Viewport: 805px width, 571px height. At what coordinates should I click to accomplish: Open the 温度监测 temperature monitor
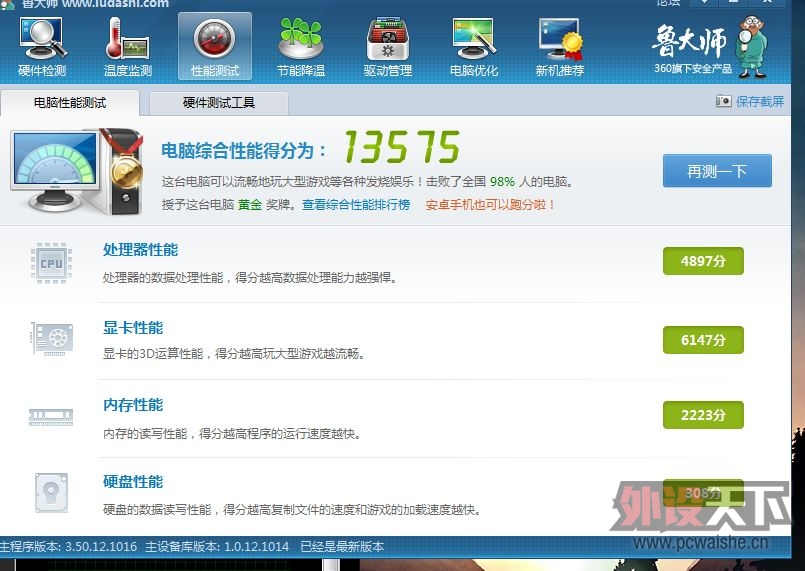(x=128, y=47)
